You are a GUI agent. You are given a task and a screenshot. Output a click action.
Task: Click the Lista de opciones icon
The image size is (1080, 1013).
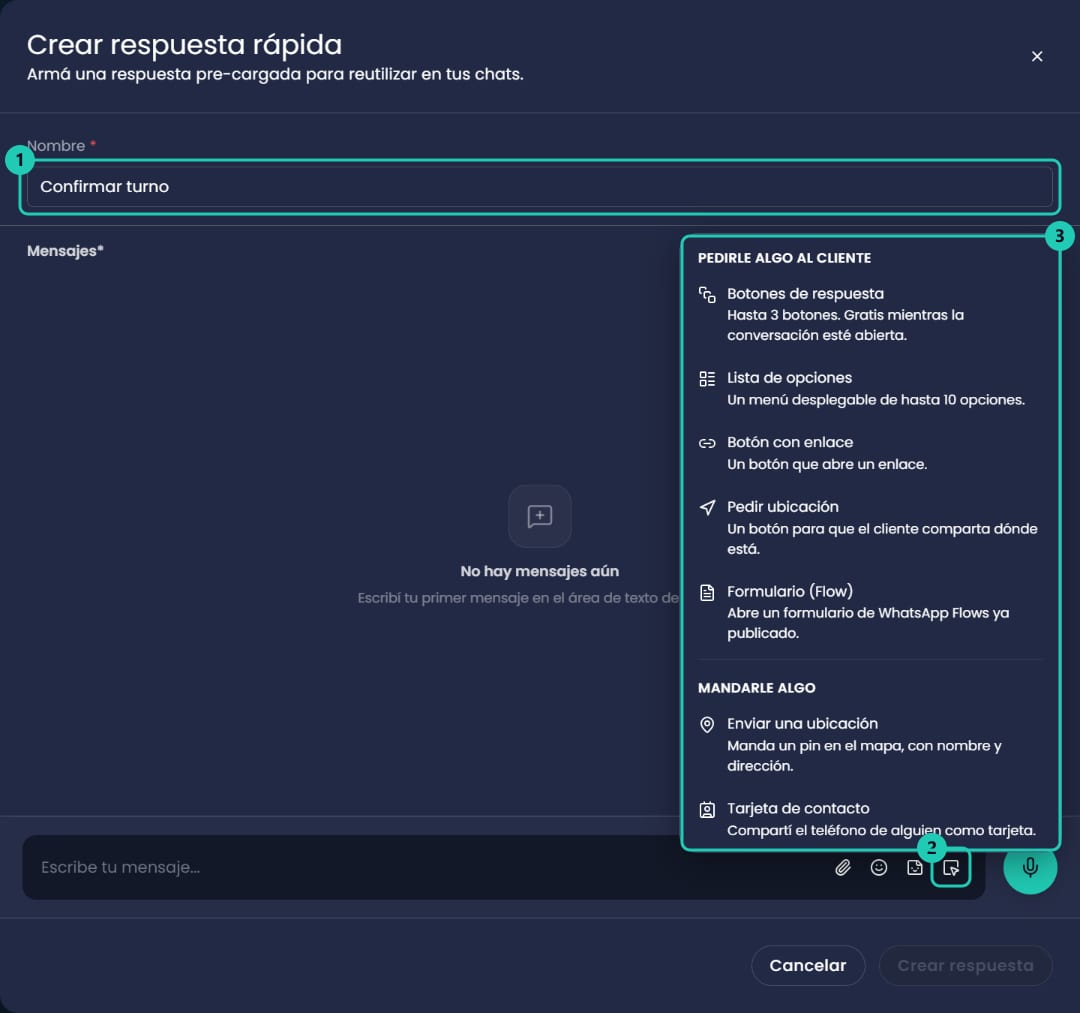707,379
